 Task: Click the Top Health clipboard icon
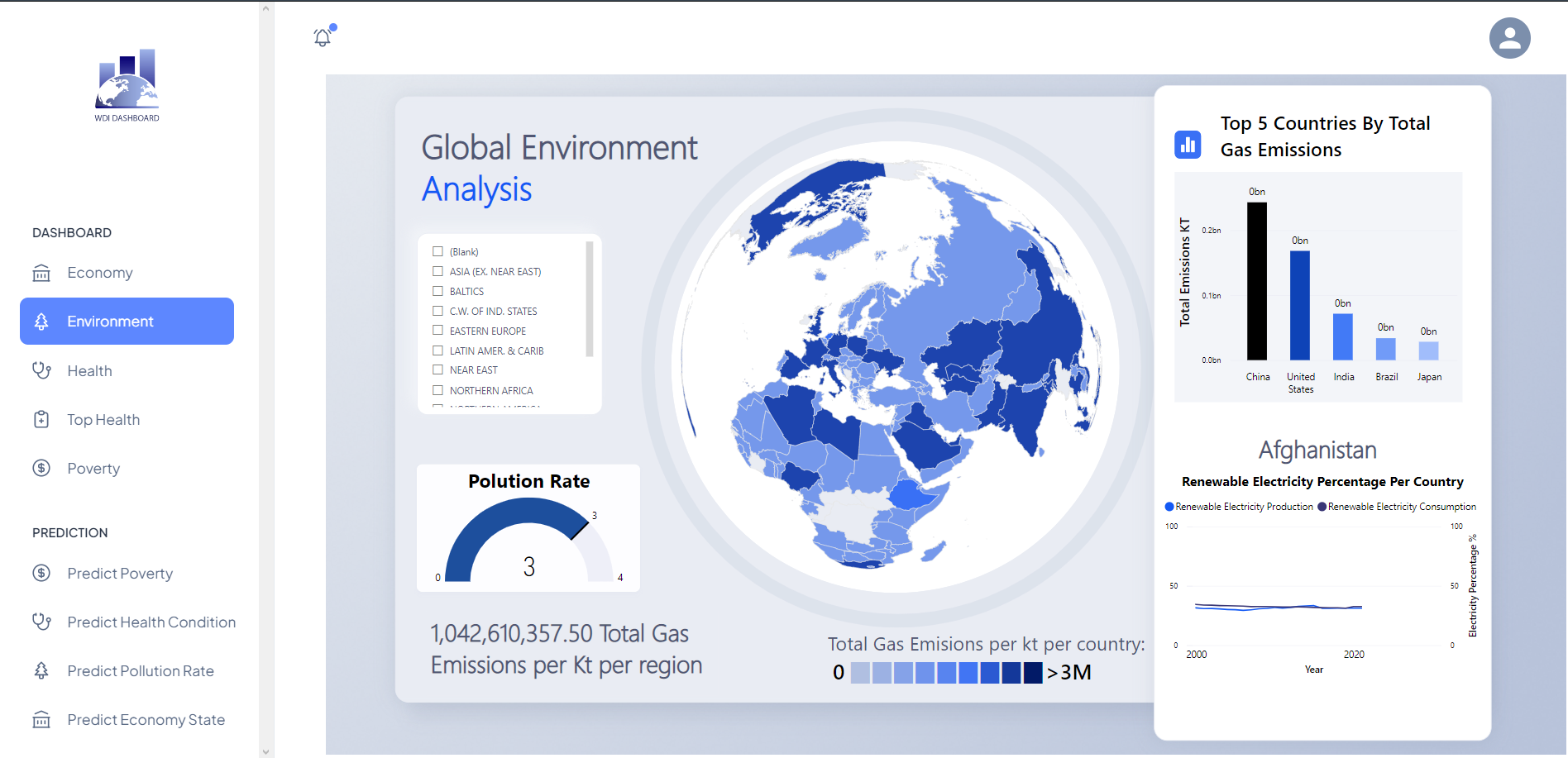tap(42, 419)
